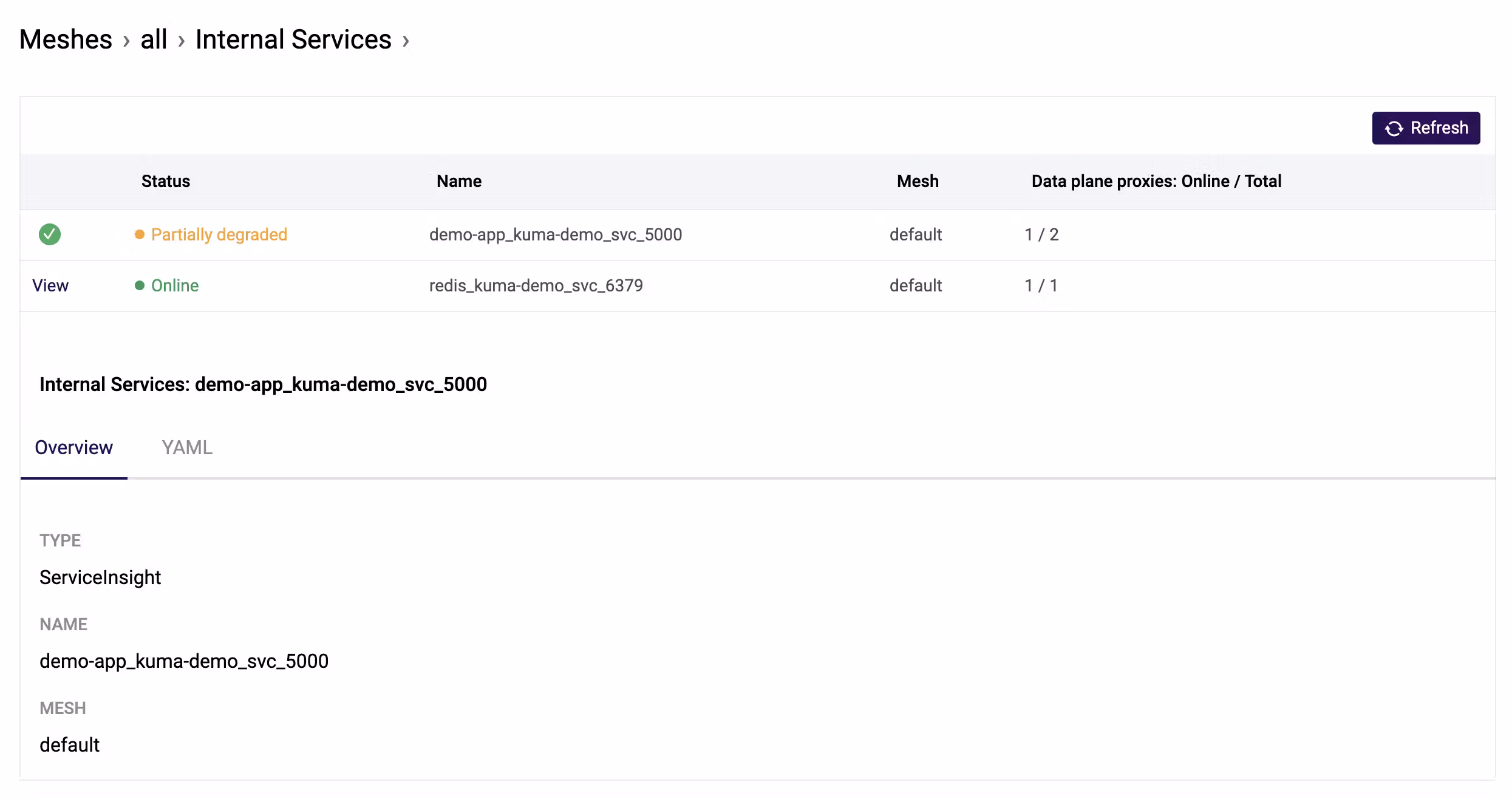
Task: Select the Overview tab
Action: coord(73,447)
